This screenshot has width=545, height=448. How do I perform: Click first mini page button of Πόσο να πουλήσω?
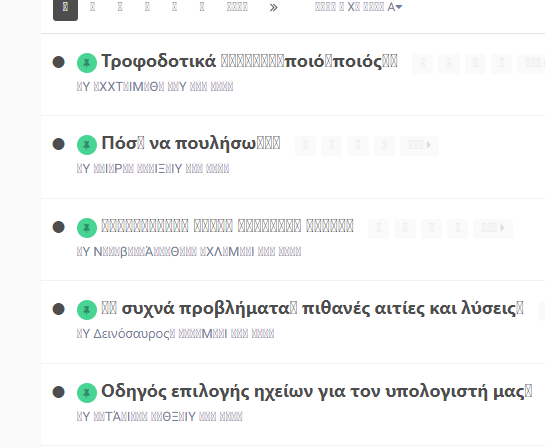[x=306, y=145]
